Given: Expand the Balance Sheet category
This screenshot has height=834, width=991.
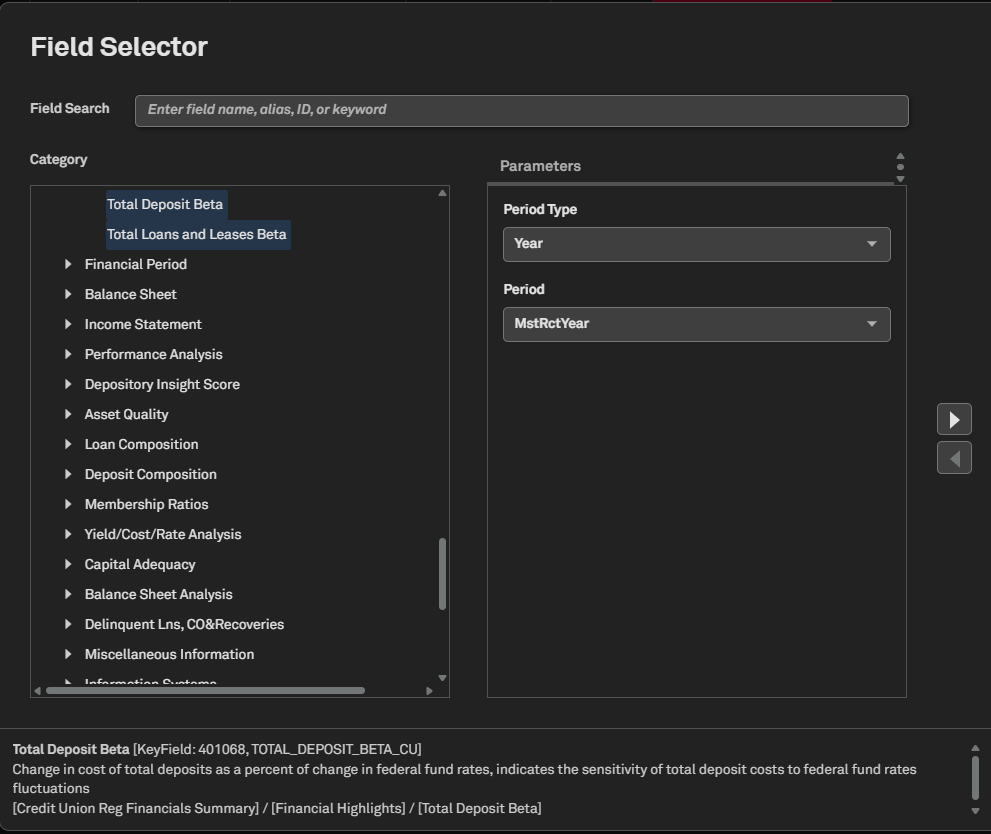Looking at the screenshot, I should (68, 294).
